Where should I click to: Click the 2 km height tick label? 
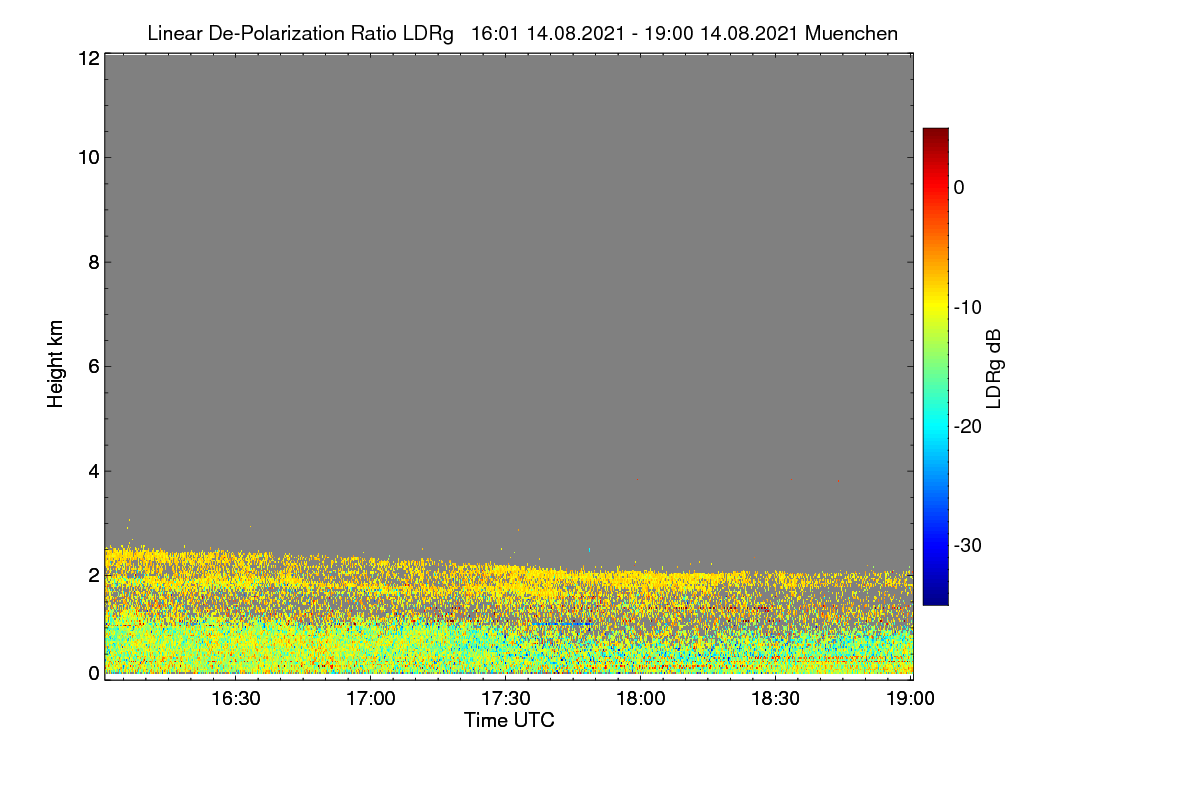tap(93, 575)
